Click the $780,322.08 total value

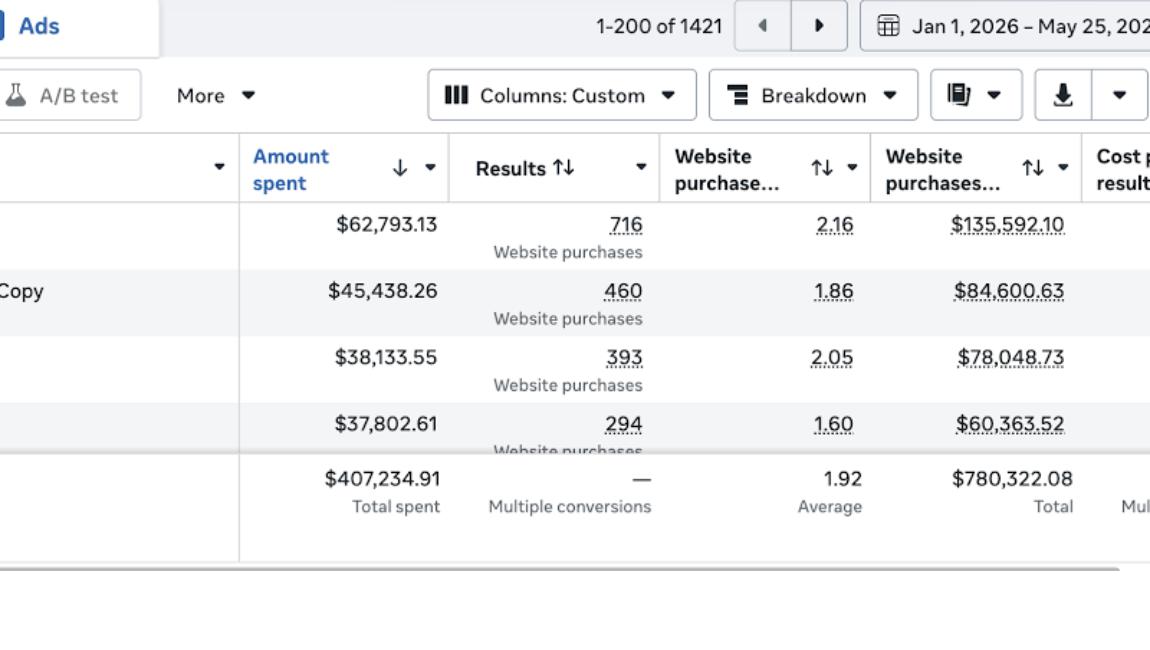(1012, 479)
